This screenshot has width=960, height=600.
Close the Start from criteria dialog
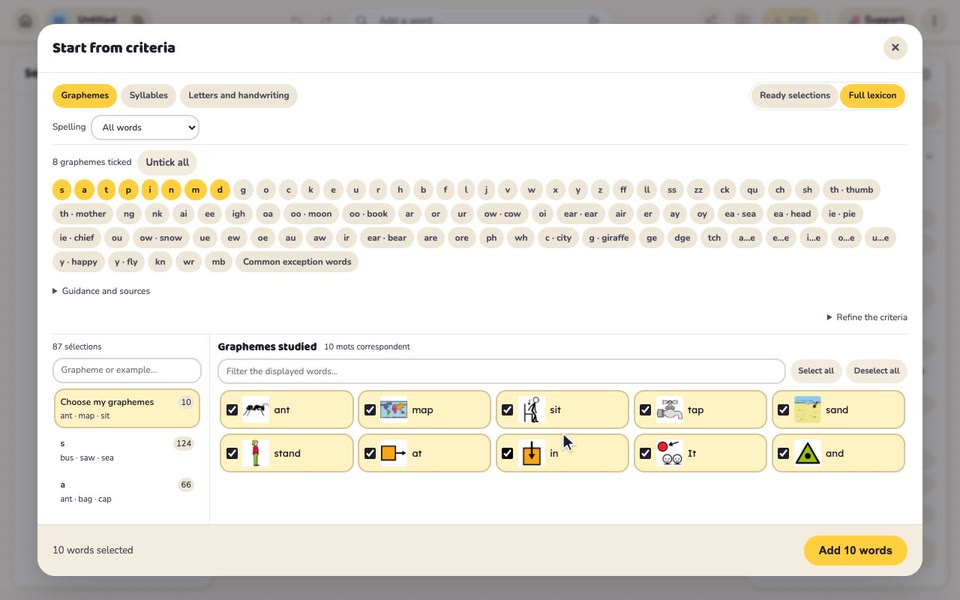[895, 48]
